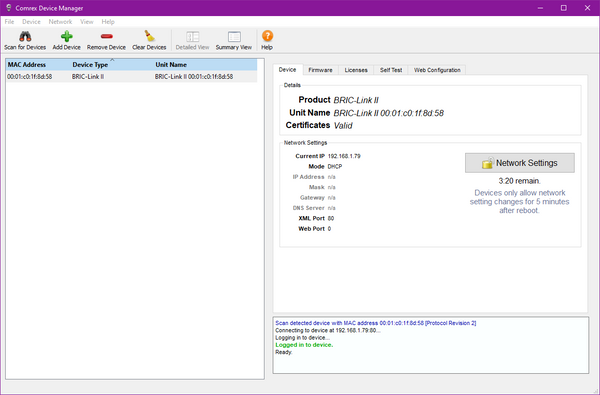Click the green 'Logged in to device.' log line
600x395 pixels.
(x=304, y=345)
